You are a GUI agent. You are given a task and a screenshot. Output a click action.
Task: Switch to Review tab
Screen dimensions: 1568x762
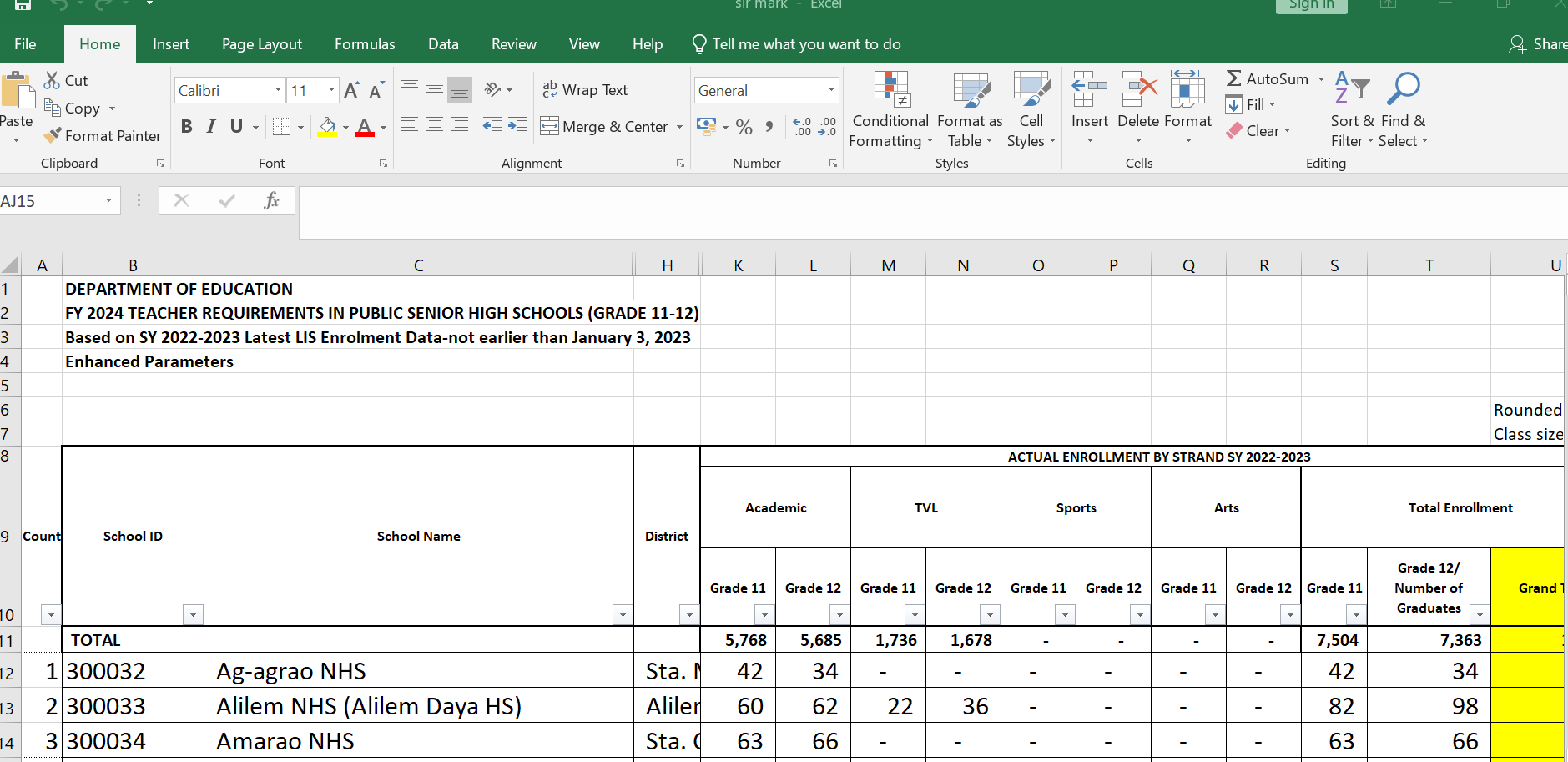(513, 44)
